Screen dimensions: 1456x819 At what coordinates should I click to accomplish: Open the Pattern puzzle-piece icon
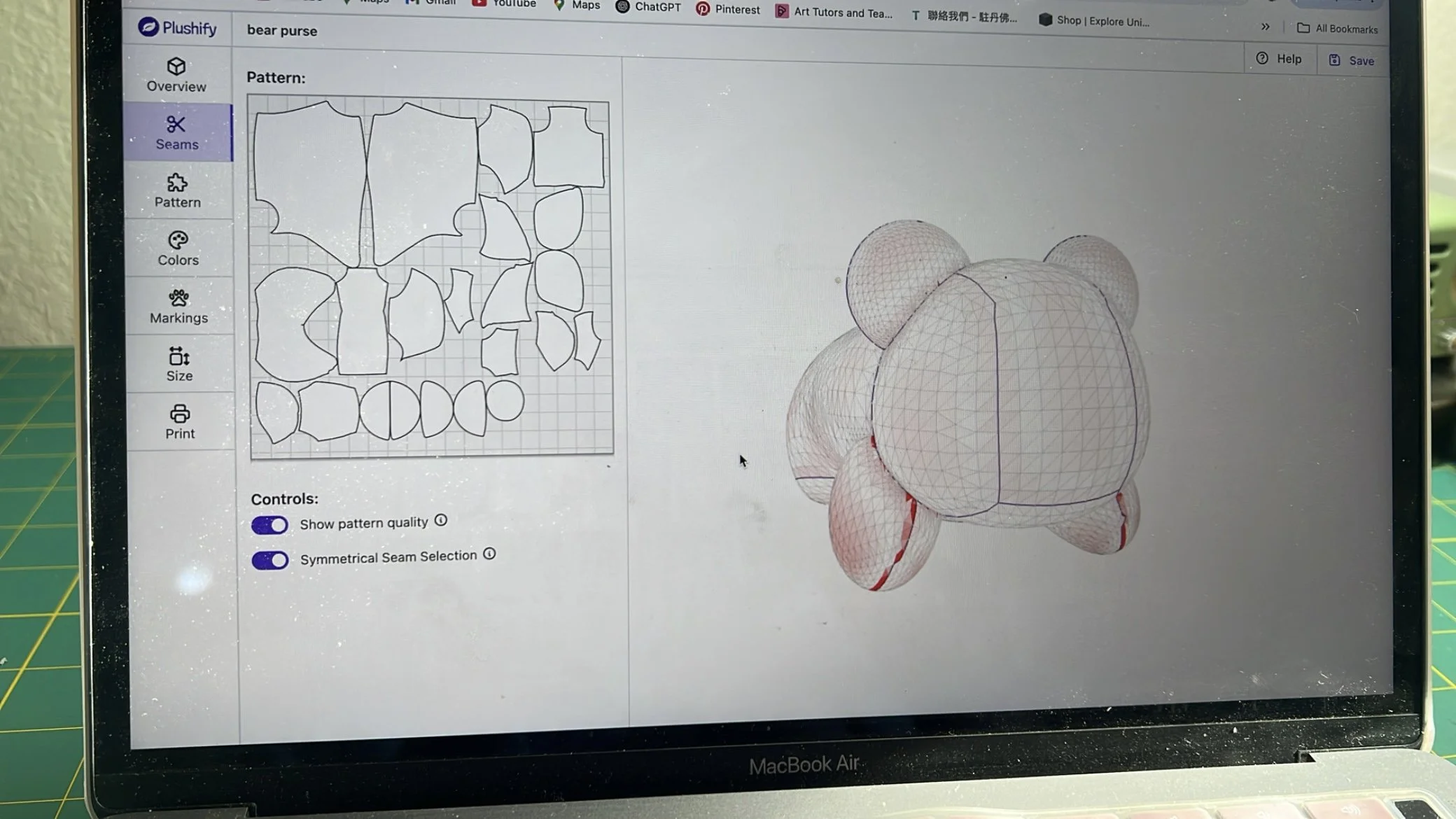point(177,183)
